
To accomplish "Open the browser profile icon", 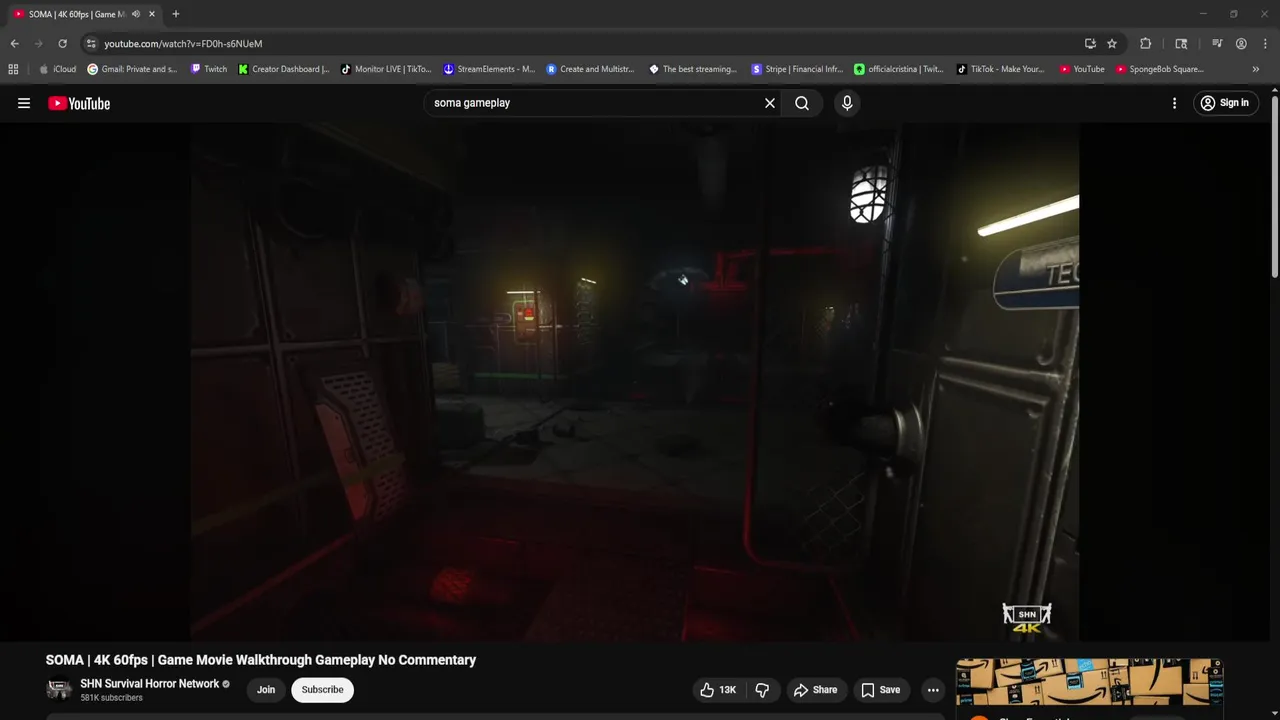I will click(1241, 44).
